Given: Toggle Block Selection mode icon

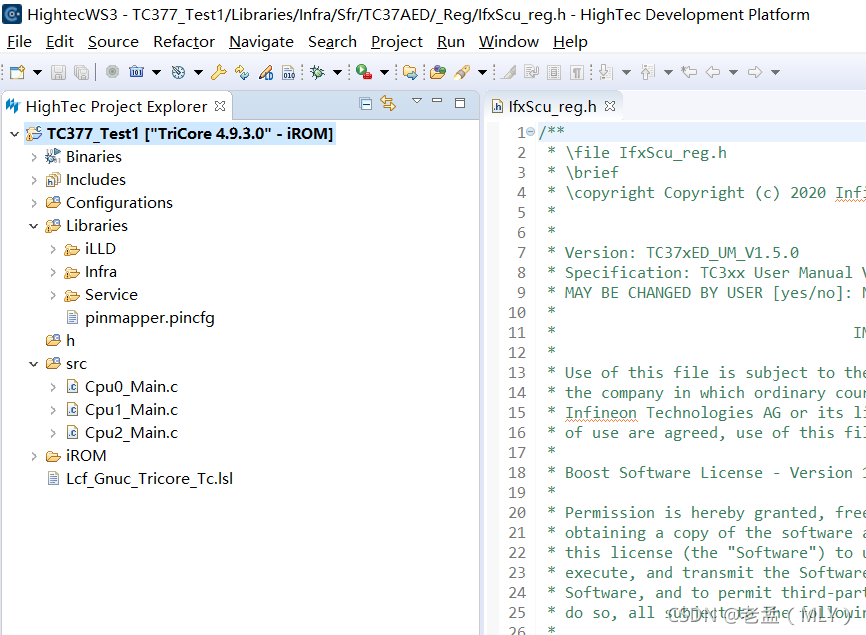Looking at the screenshot, I should coord(554,72).
